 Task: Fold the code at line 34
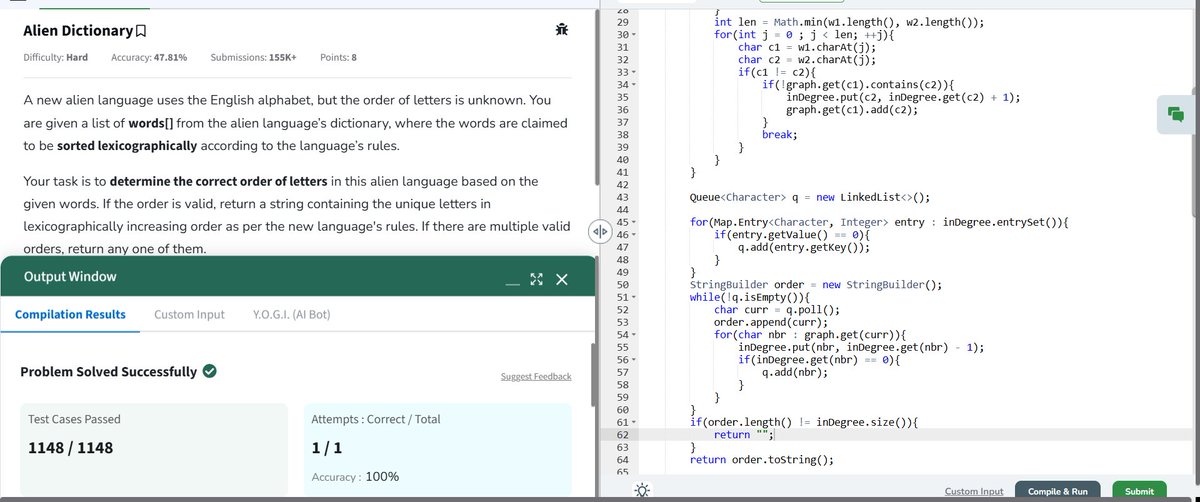[633, 85]
